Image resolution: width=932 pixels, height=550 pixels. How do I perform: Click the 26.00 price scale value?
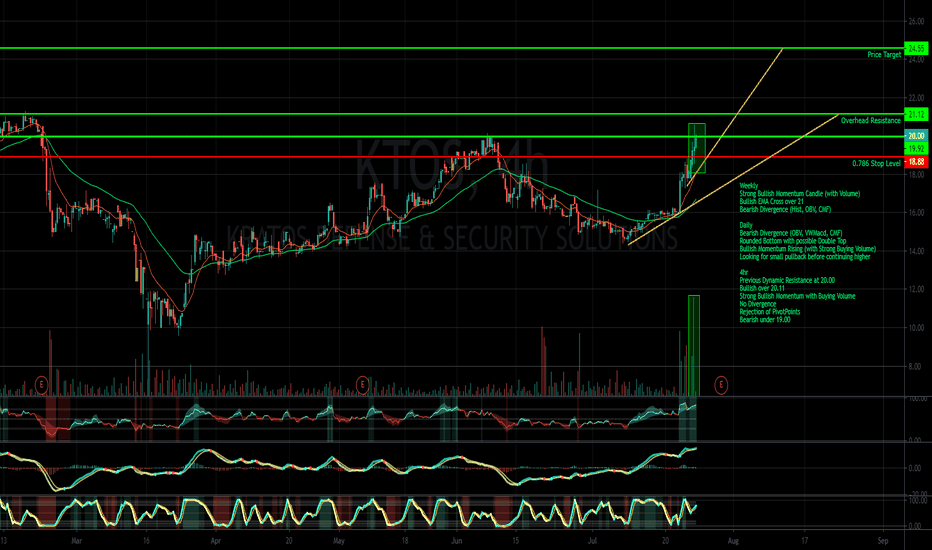[916, 21]
